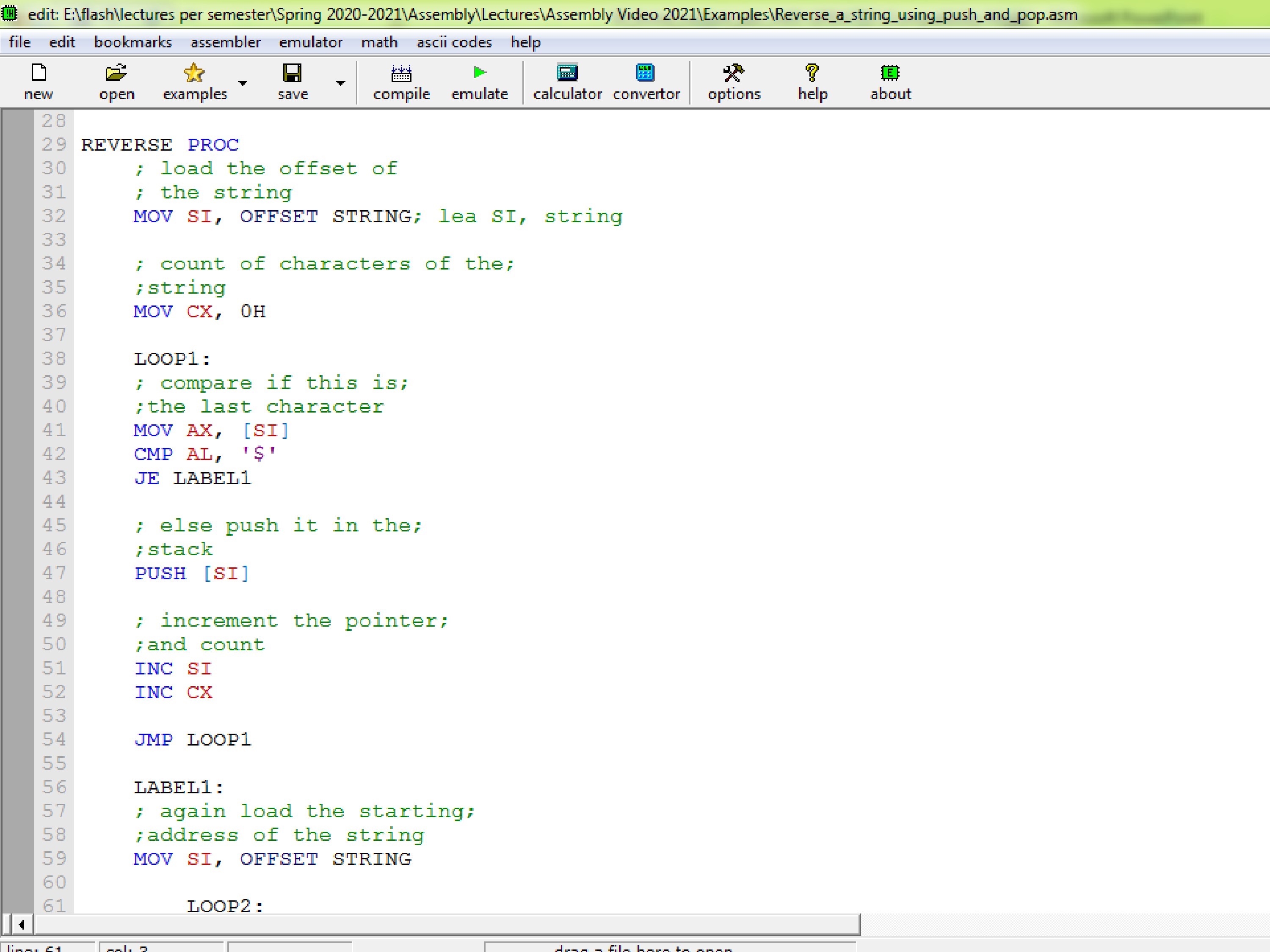Image resolution: width=1270 pixels, height=952 pixels.
Task: Click the comment '; load the offset of'
Action: pyautogui.click(x=265, y=169)
